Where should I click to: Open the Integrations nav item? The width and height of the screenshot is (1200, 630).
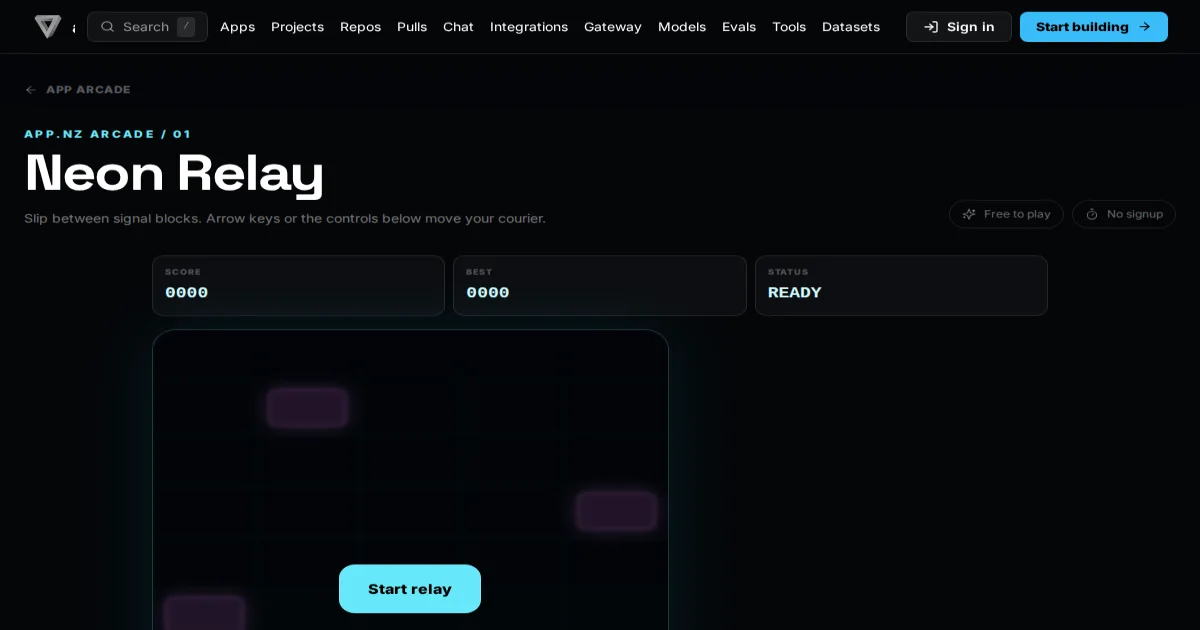[x=529, y=27]
